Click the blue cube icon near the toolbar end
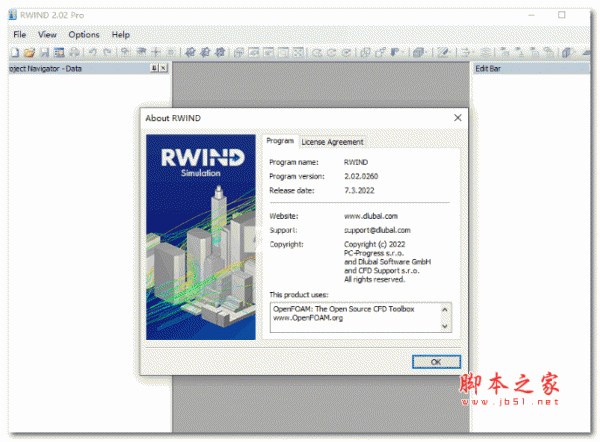This screenshot has height=442, width=600. pyautogui.click(x=567, y=52)
